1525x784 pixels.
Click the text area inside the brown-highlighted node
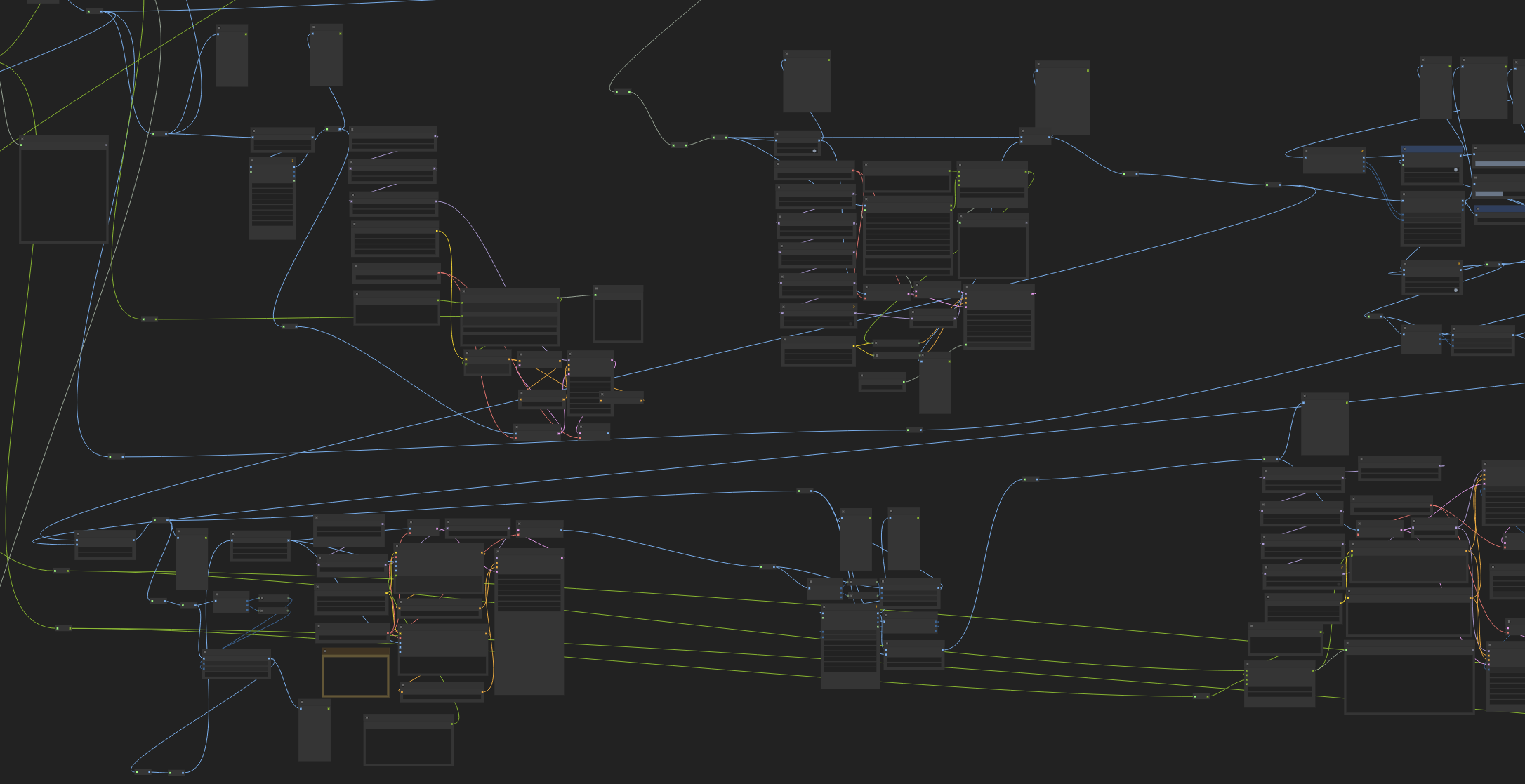click(355, 677)
